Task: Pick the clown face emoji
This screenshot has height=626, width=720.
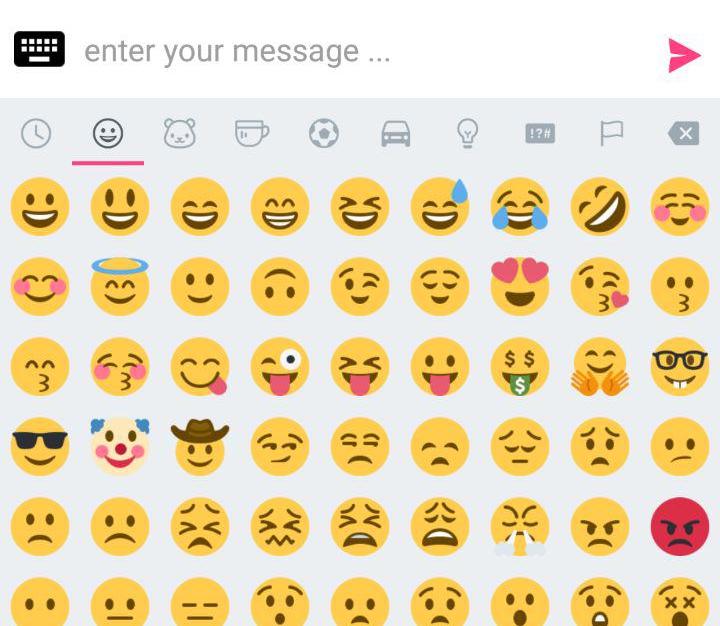Action: click(x=120, y=446)
